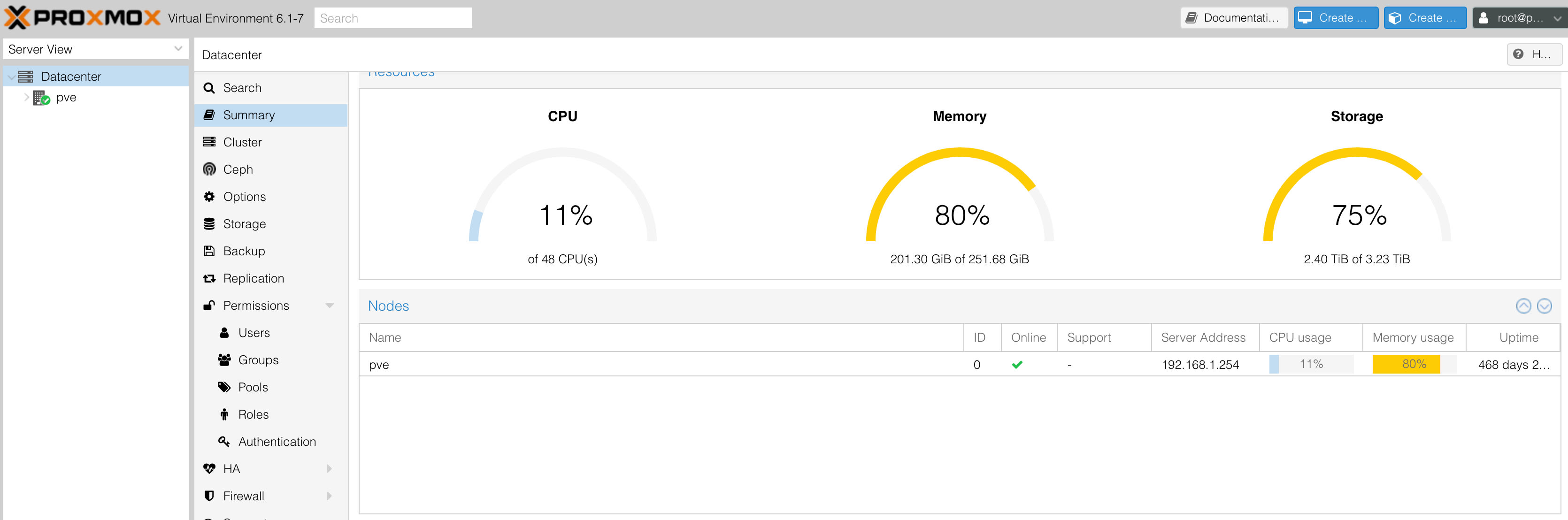Click the CPU usage gauge
The width and height of the screenshot is (1568, 520).
pyautogui.click(x=562, y=195)
